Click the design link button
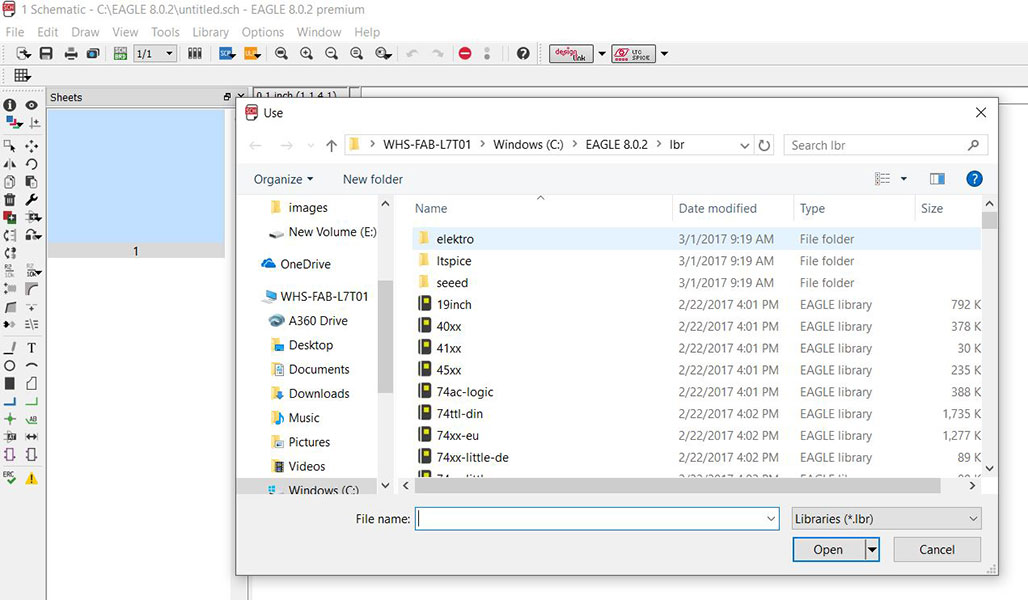Viewport: 1028px width, 600px height. [x=571, y=54]
